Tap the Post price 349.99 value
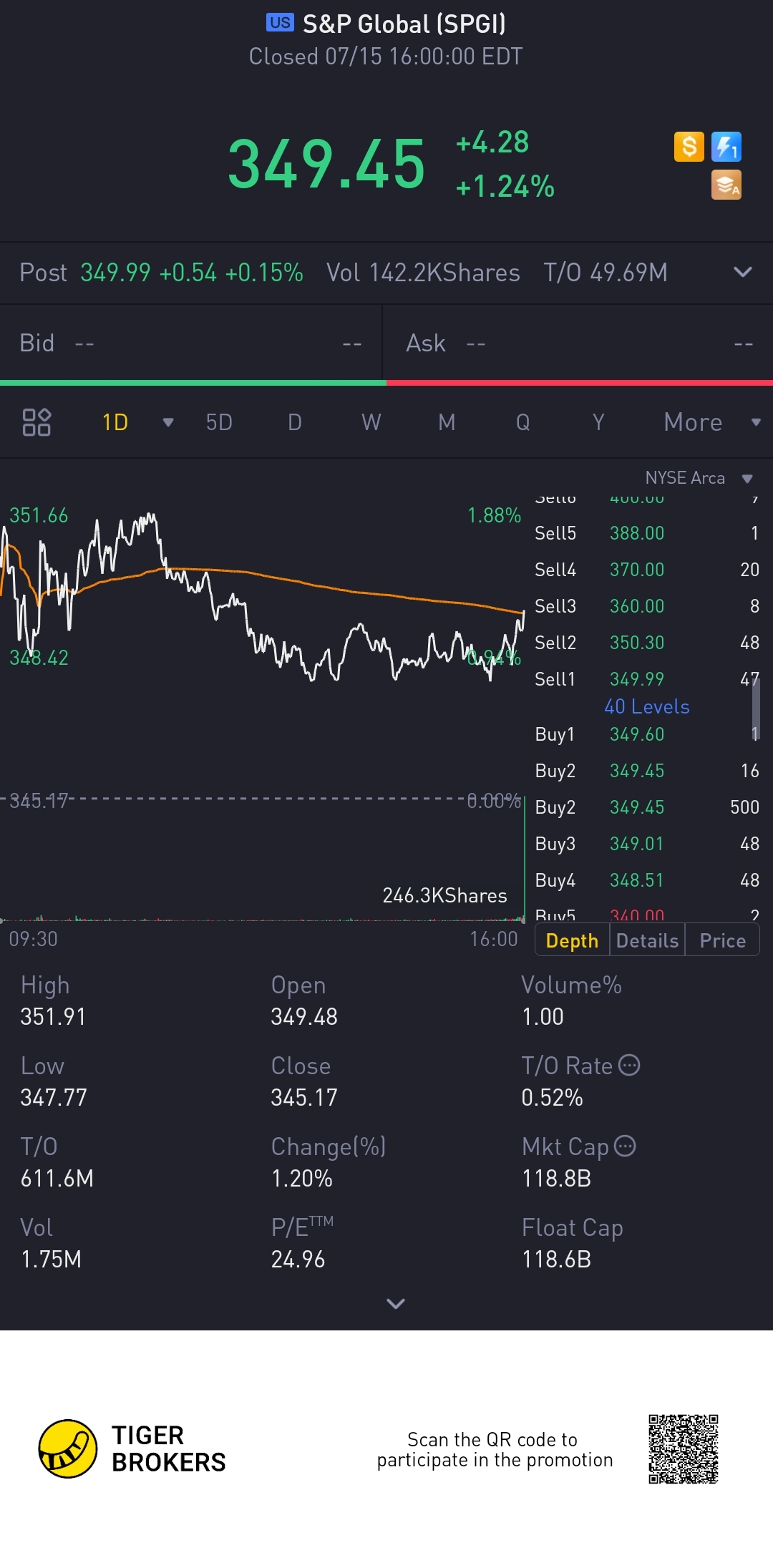Image resolution: width=773 pixels, height=1568 pixels. click(x=115, y=273)
